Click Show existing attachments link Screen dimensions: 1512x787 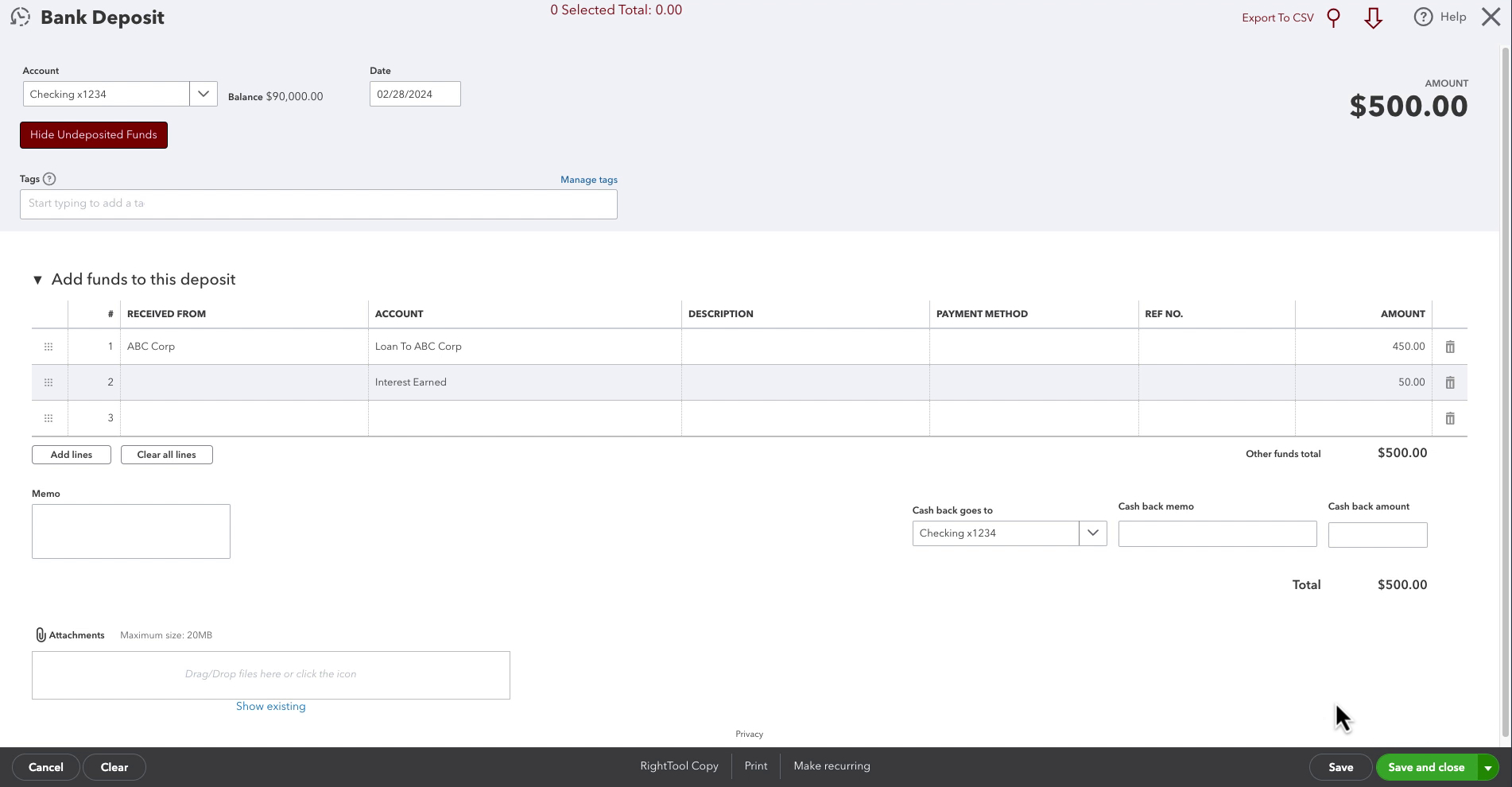pos(270,706)
